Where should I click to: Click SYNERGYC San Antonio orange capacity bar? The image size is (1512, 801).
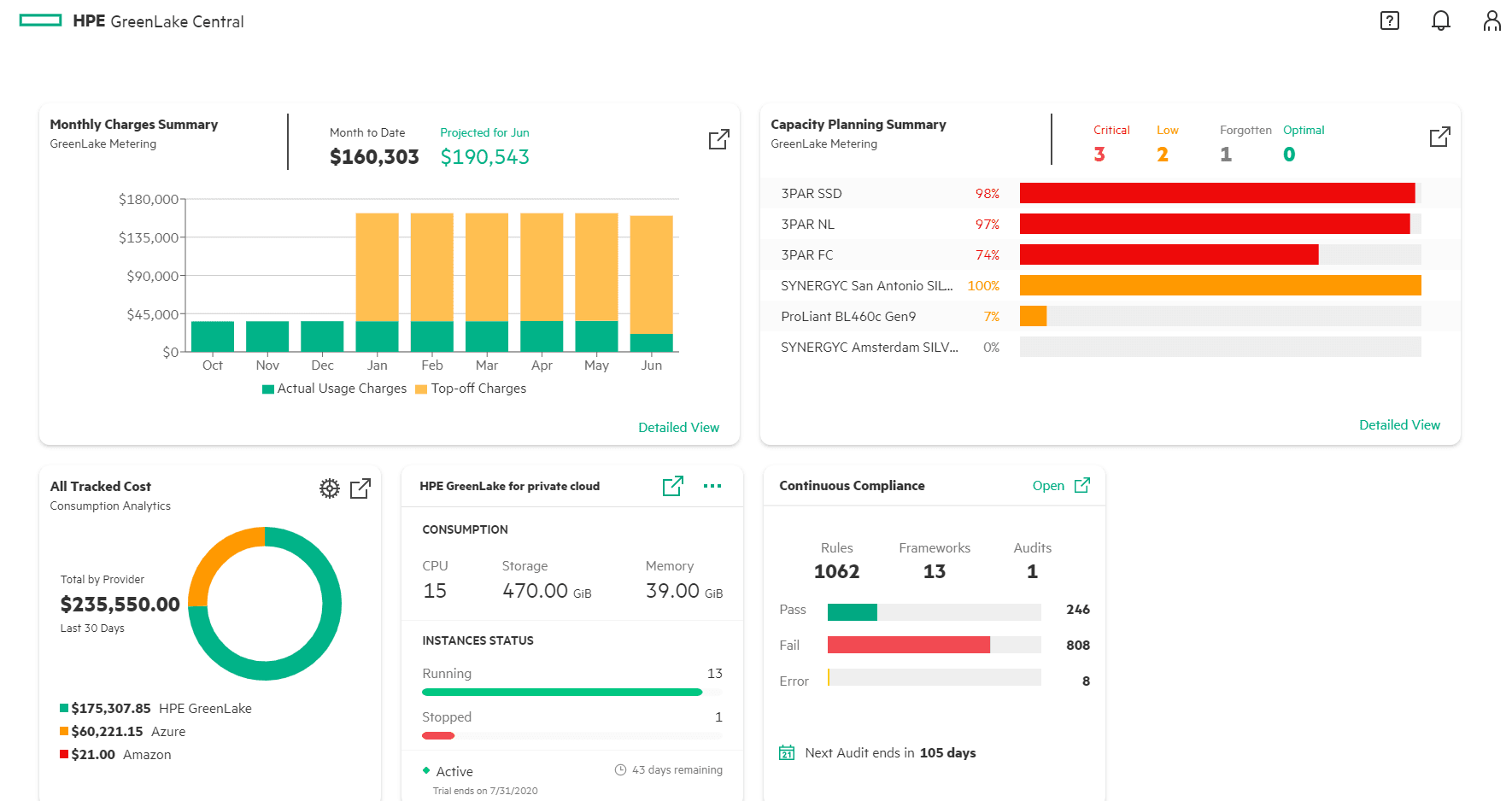point(1221,285)
